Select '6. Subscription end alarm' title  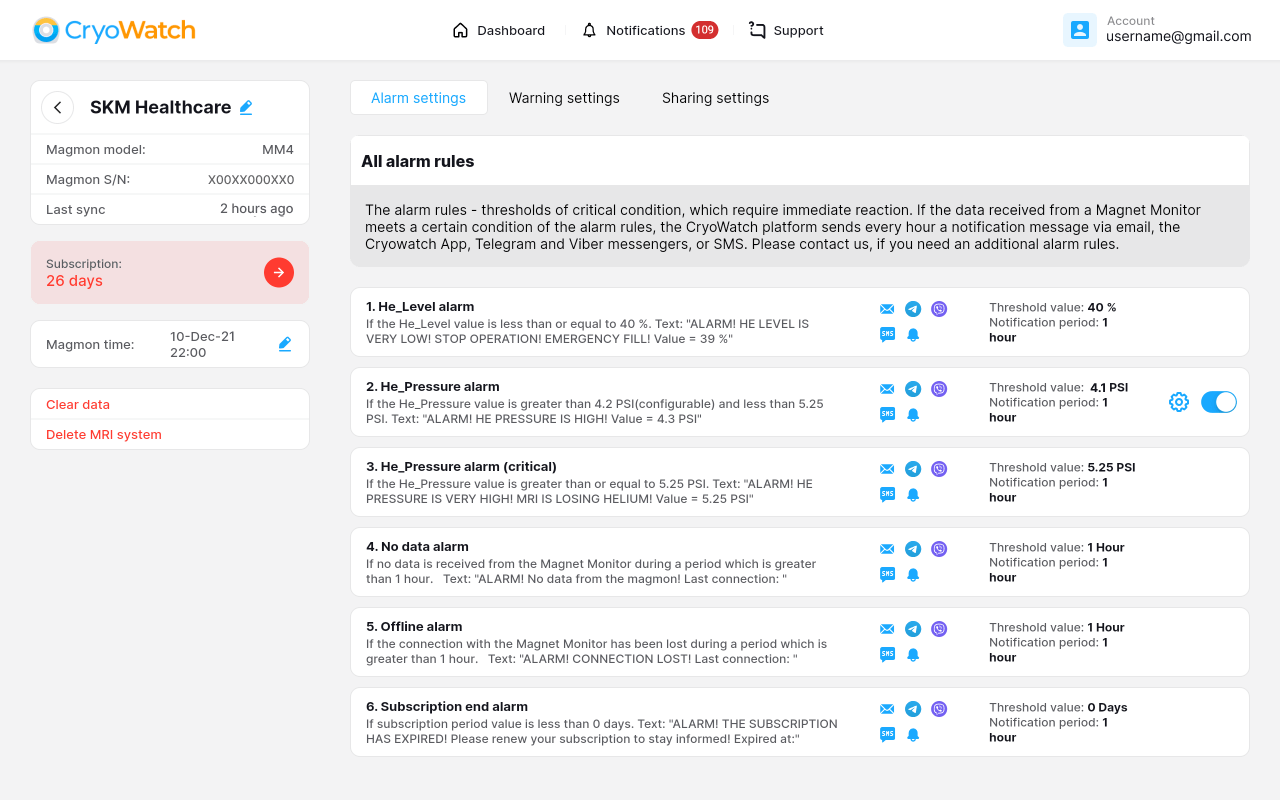pyautogui.click(x=447, y=707)
